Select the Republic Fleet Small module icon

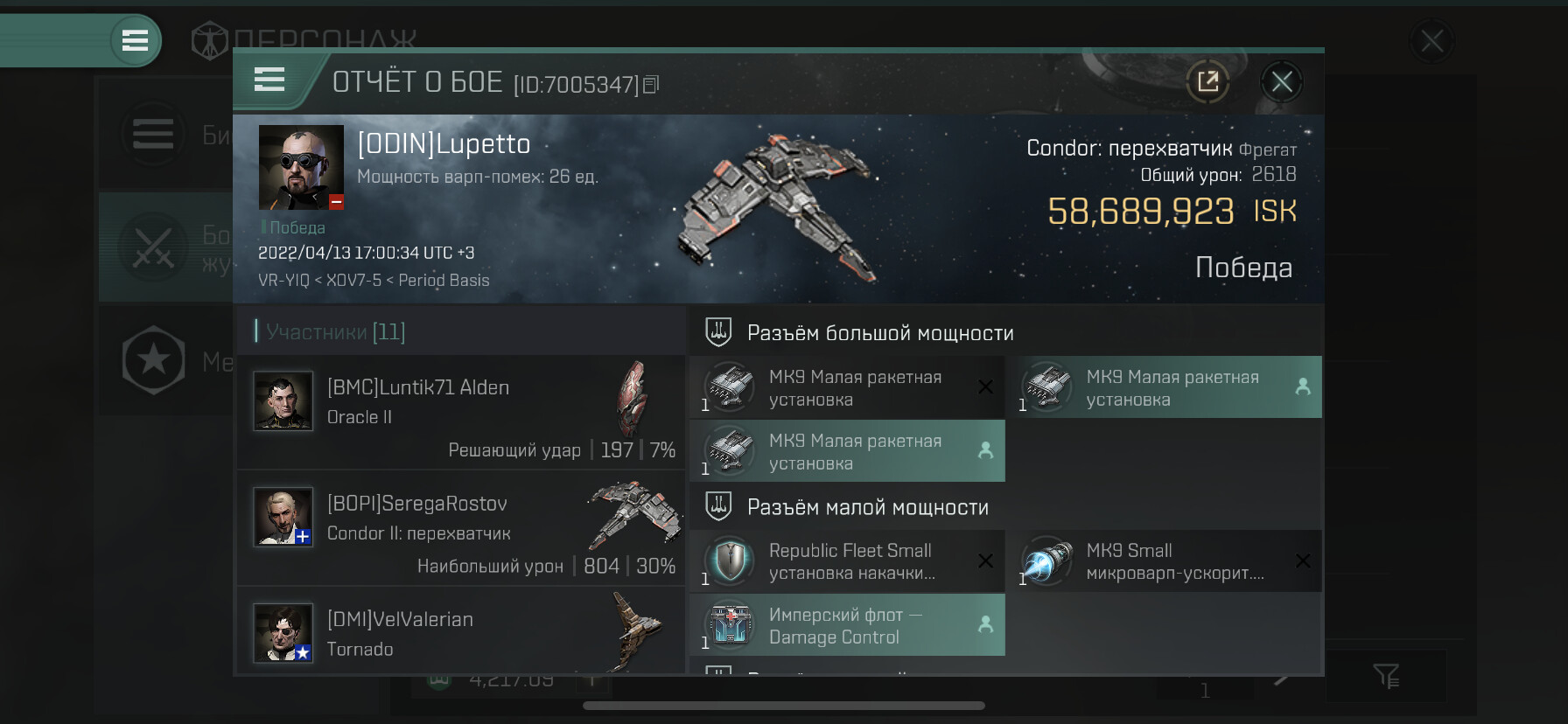pyautogui.click(x=730, y=561)
